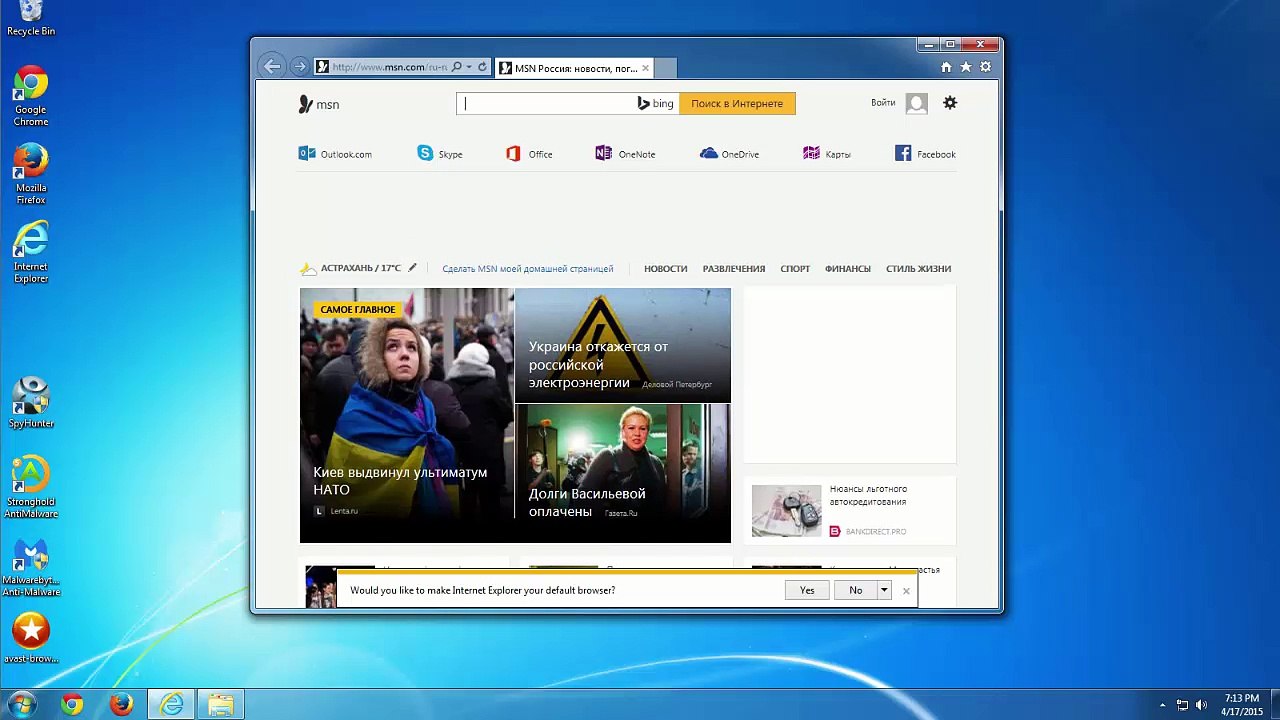The width and height of the screenshot is (1280, 720).
Task: Open Outlook.com from the services row
Action: click(x=335, y=154)
